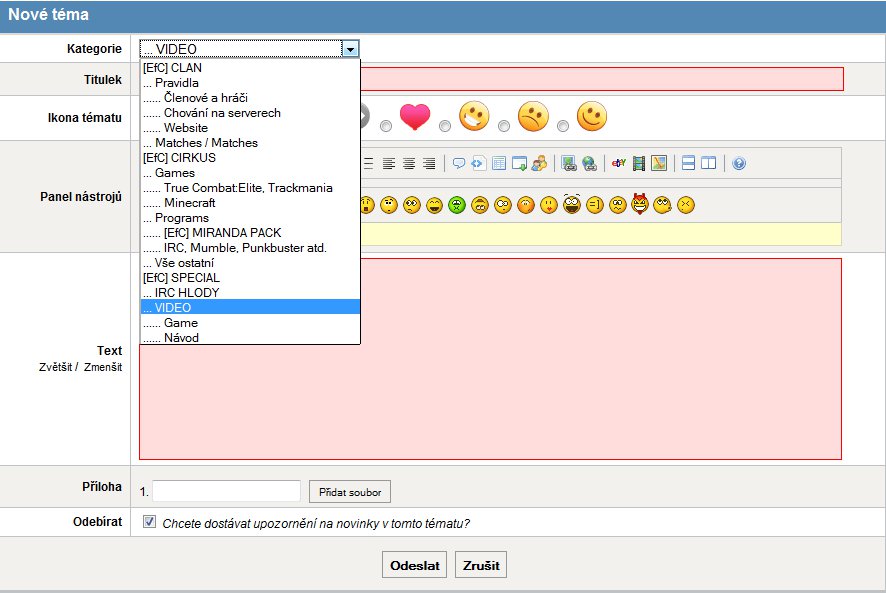The height and width of the screenshot is (593, 886).
Task: Choose '[EfC] CLAN' in category list
Action: pos(250,68)
